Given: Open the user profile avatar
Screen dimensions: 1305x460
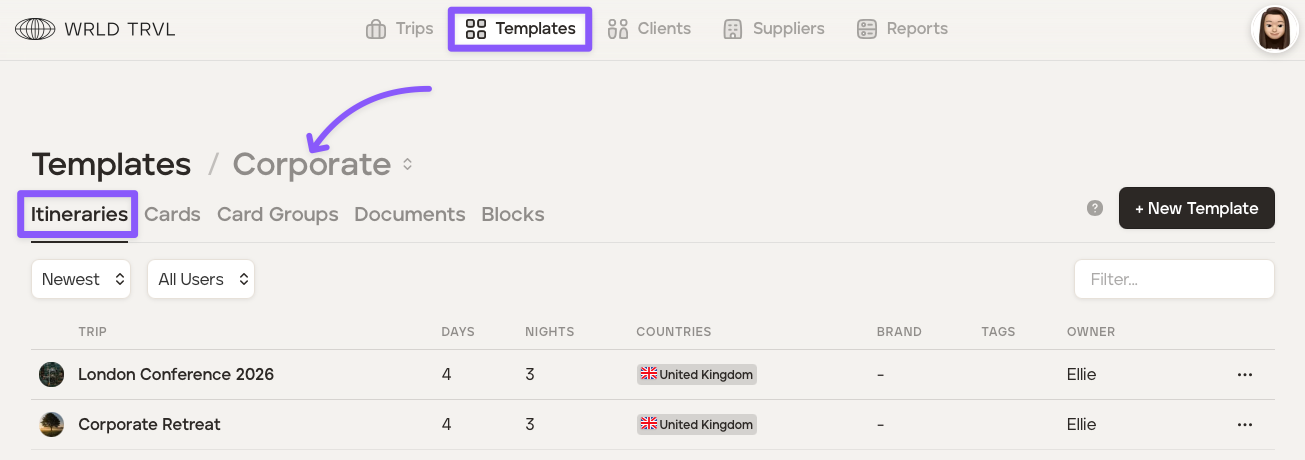Looking at the screenshot, I should [x=1274, y=29].
